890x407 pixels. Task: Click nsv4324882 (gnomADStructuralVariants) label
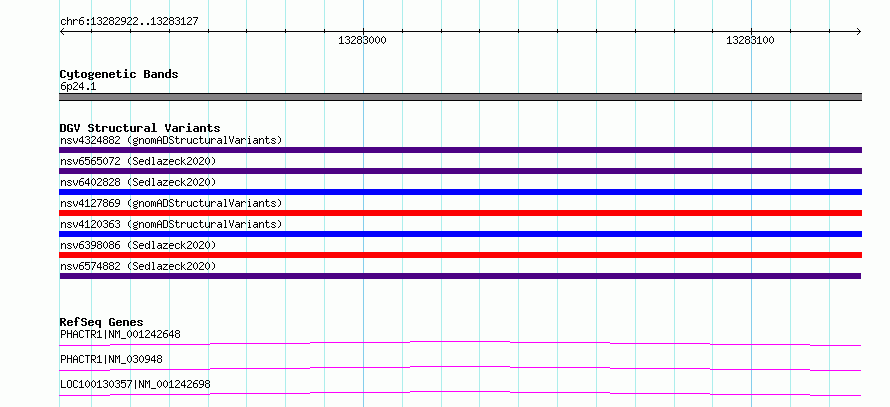[x=171, y=140]
